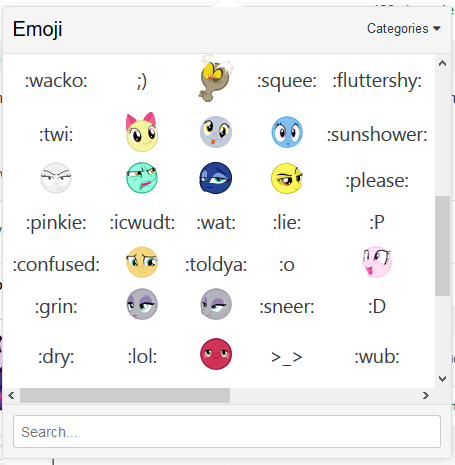Choose the pink laughing pony emoji
The width and height of the screenshot is (455, 465).
point(377,262)
